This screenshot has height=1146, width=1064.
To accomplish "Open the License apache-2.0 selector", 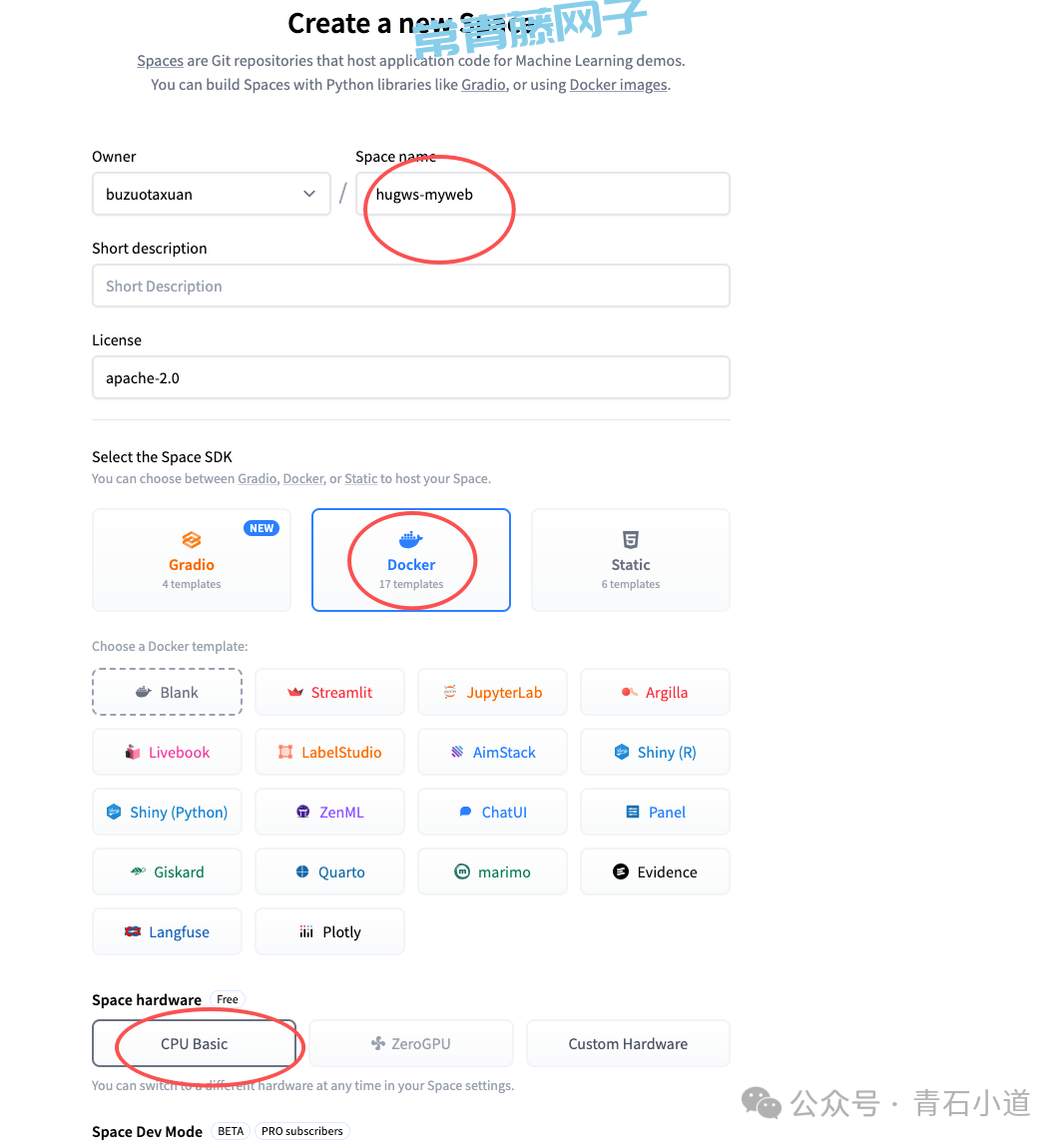I will pyautogui.click(x=410, y=378).
